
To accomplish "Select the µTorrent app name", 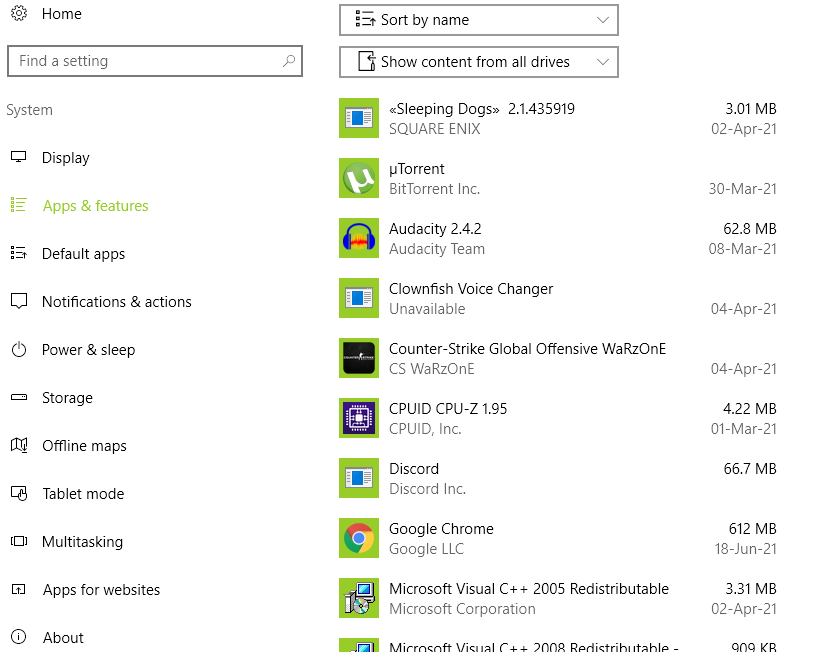I will tap(417, 169).
